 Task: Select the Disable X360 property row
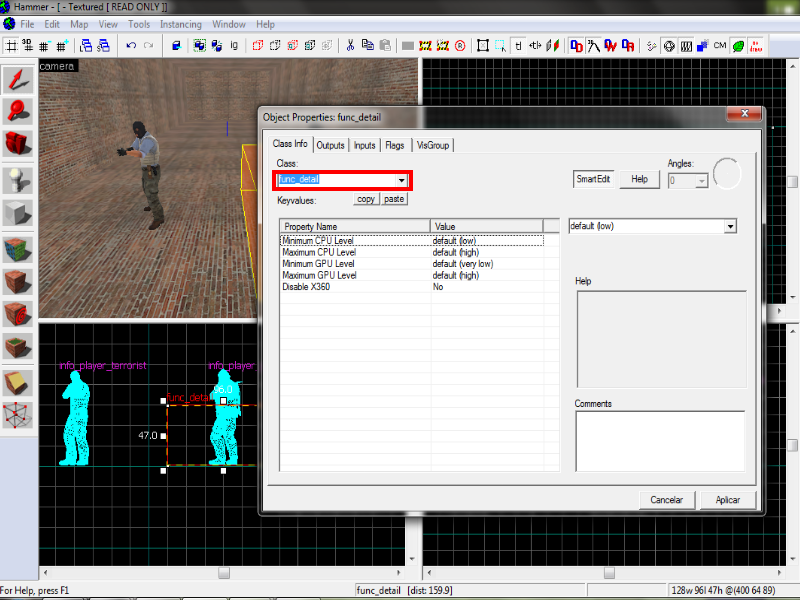coord(412,287)
